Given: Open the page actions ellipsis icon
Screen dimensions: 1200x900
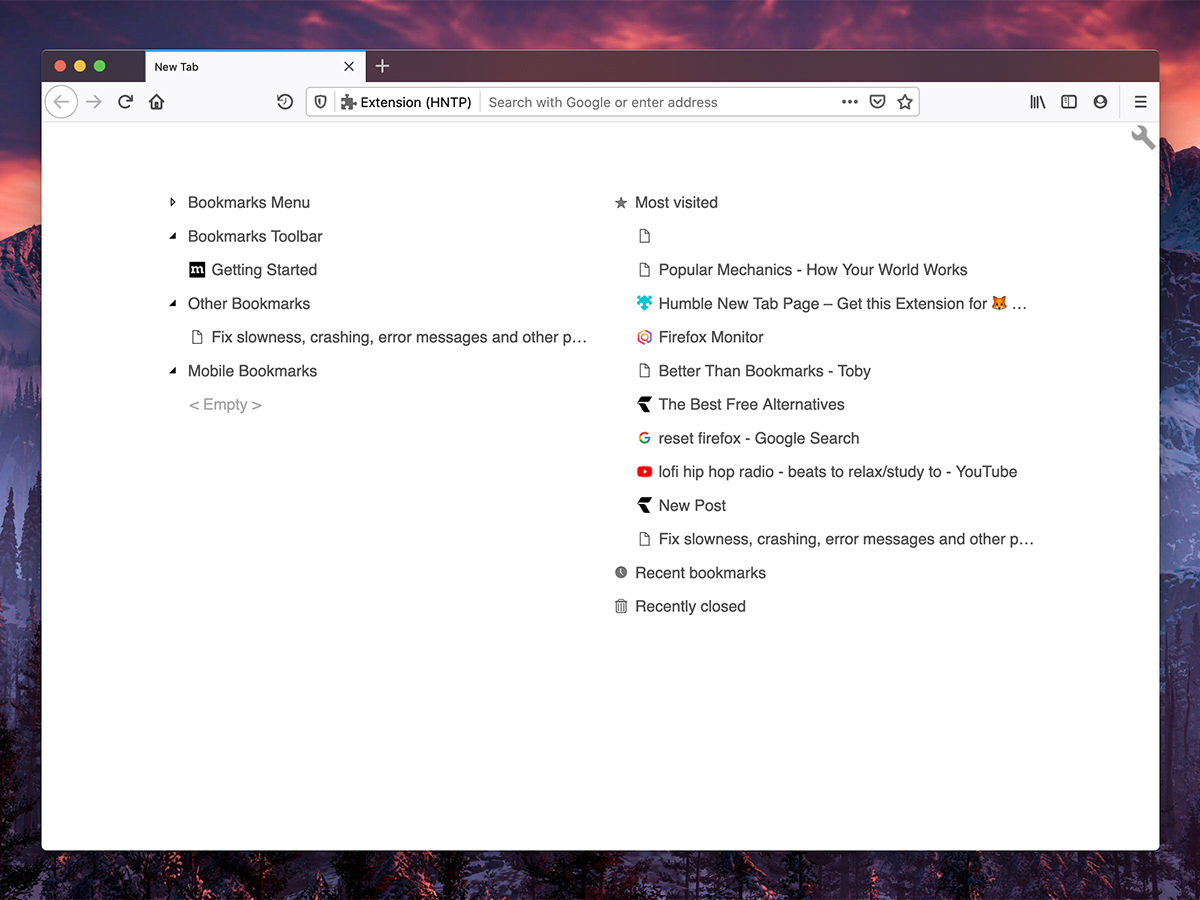Looking at the screenshot, I should coord(849,101).
